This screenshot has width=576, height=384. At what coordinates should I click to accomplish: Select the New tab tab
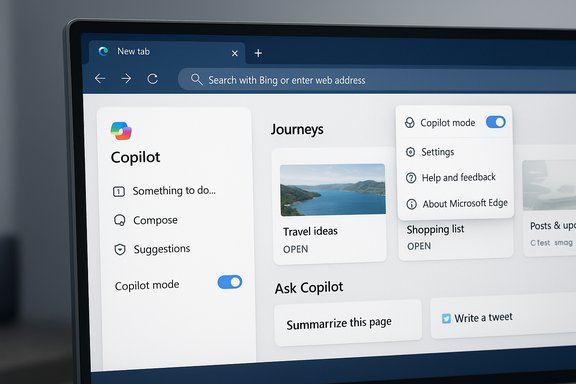(x=167, y=52)
